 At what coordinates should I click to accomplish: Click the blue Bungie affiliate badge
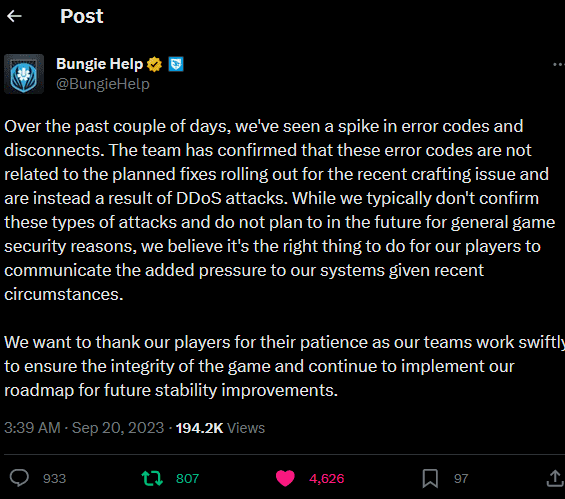click(176, 64)
